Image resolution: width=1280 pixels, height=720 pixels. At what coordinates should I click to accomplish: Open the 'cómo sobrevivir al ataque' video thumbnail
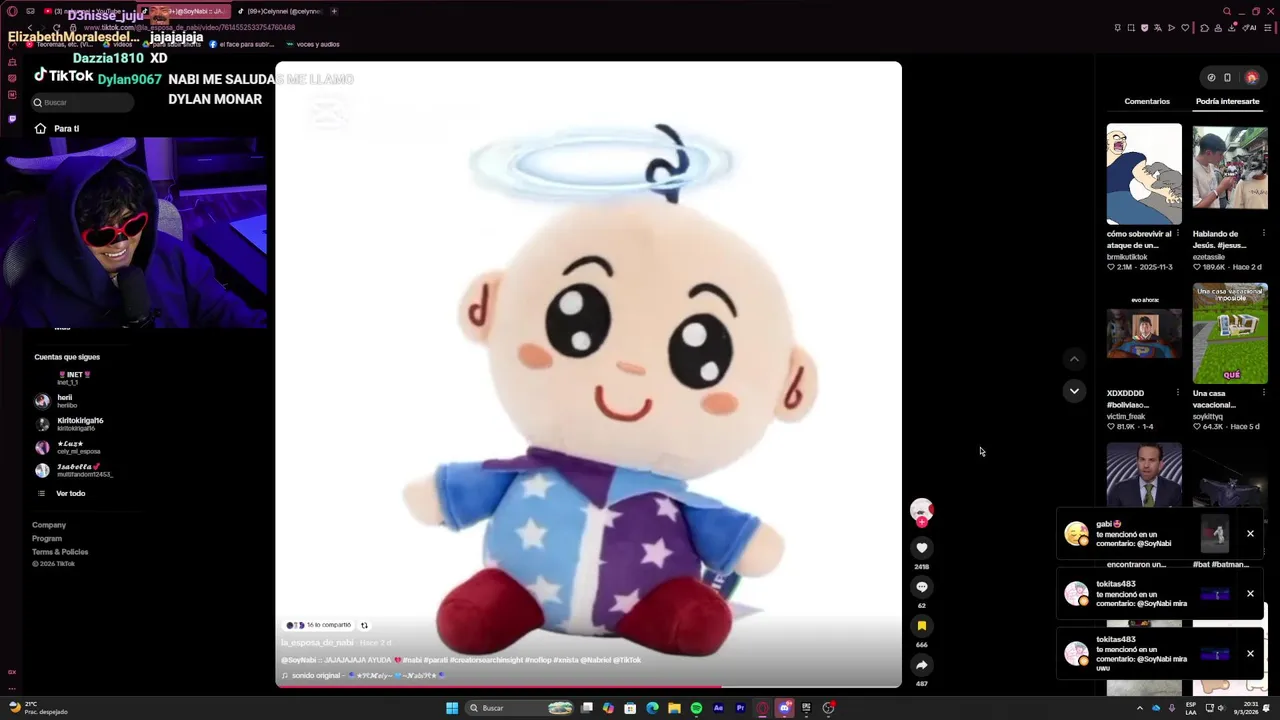pyautogui.click(x=1144, y=174)
